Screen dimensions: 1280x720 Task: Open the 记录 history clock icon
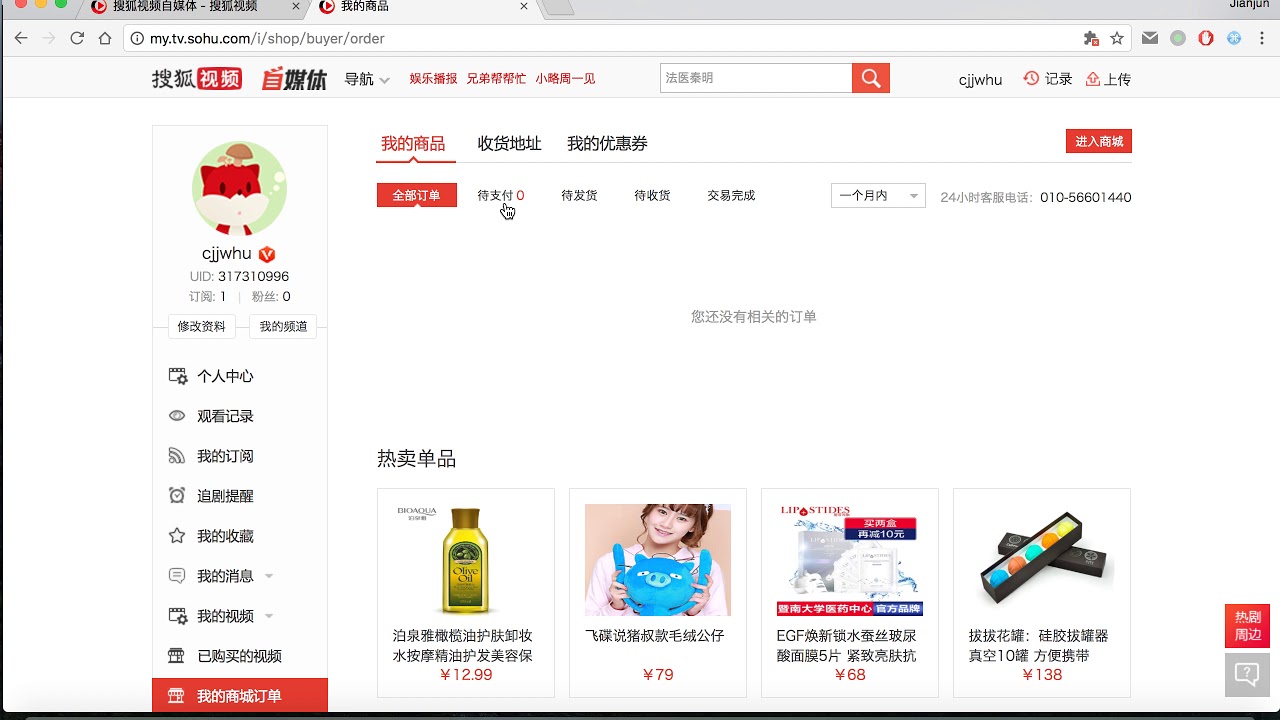1031,78
